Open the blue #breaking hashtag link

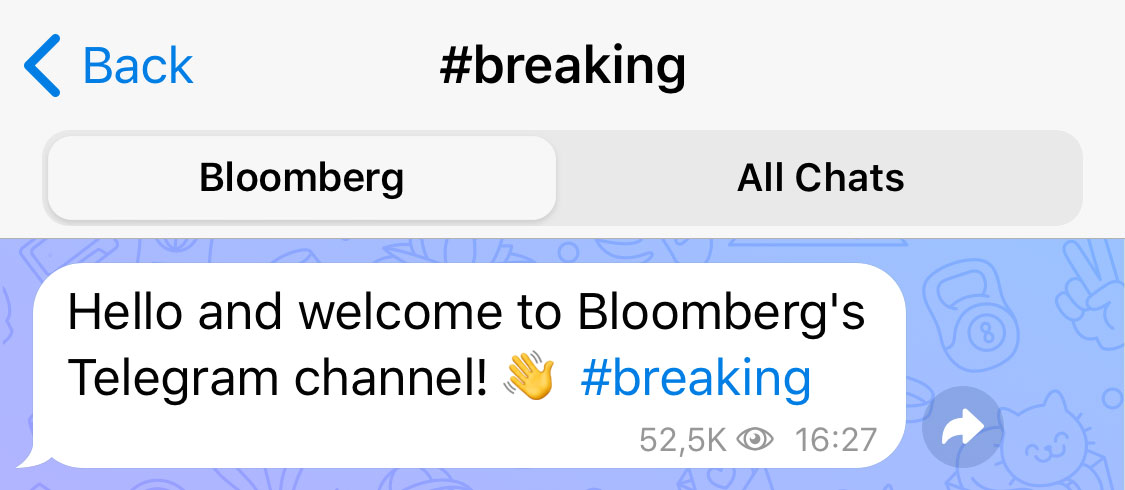tap(695, 379)
